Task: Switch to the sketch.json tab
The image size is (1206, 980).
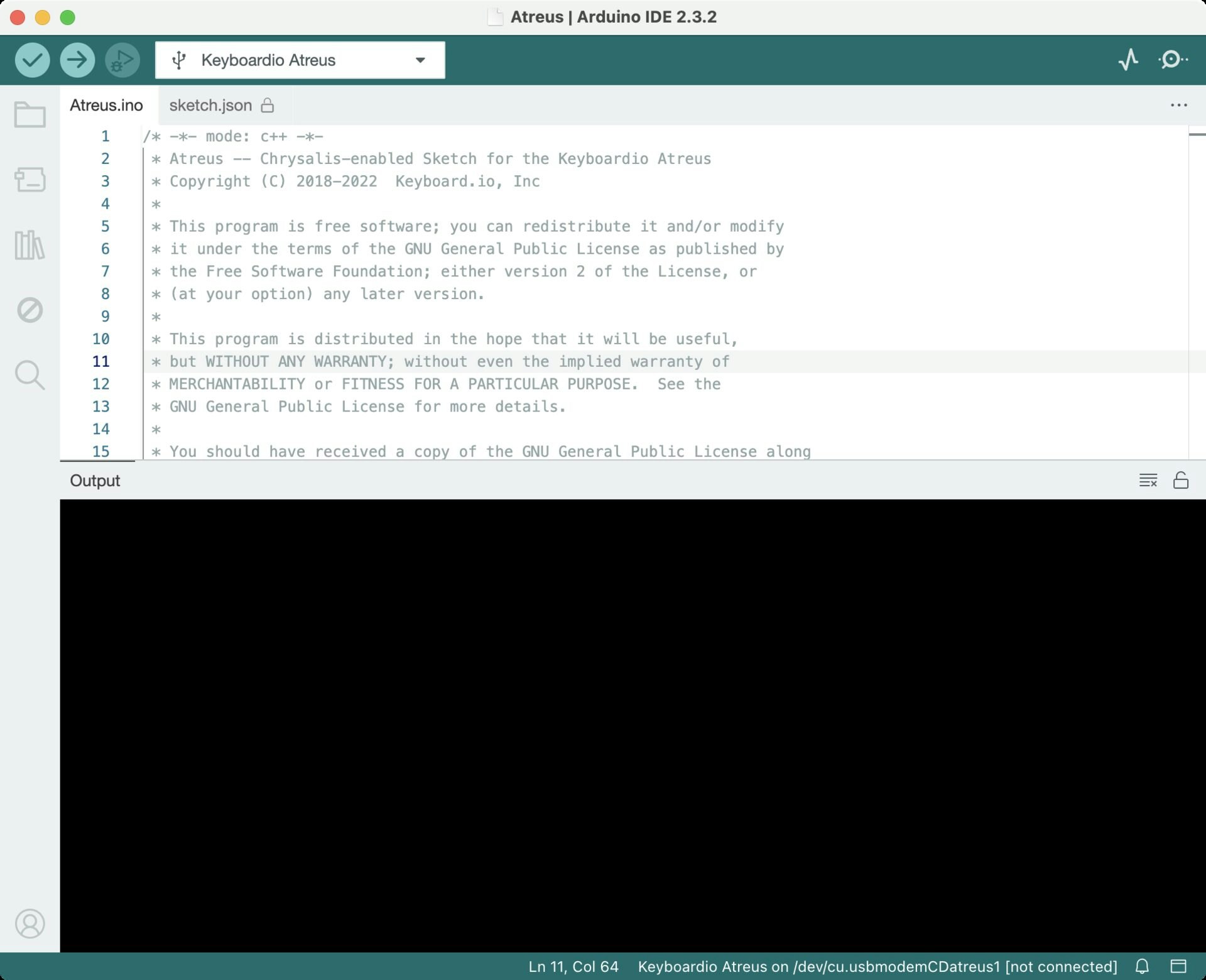Action: [210, 106]
